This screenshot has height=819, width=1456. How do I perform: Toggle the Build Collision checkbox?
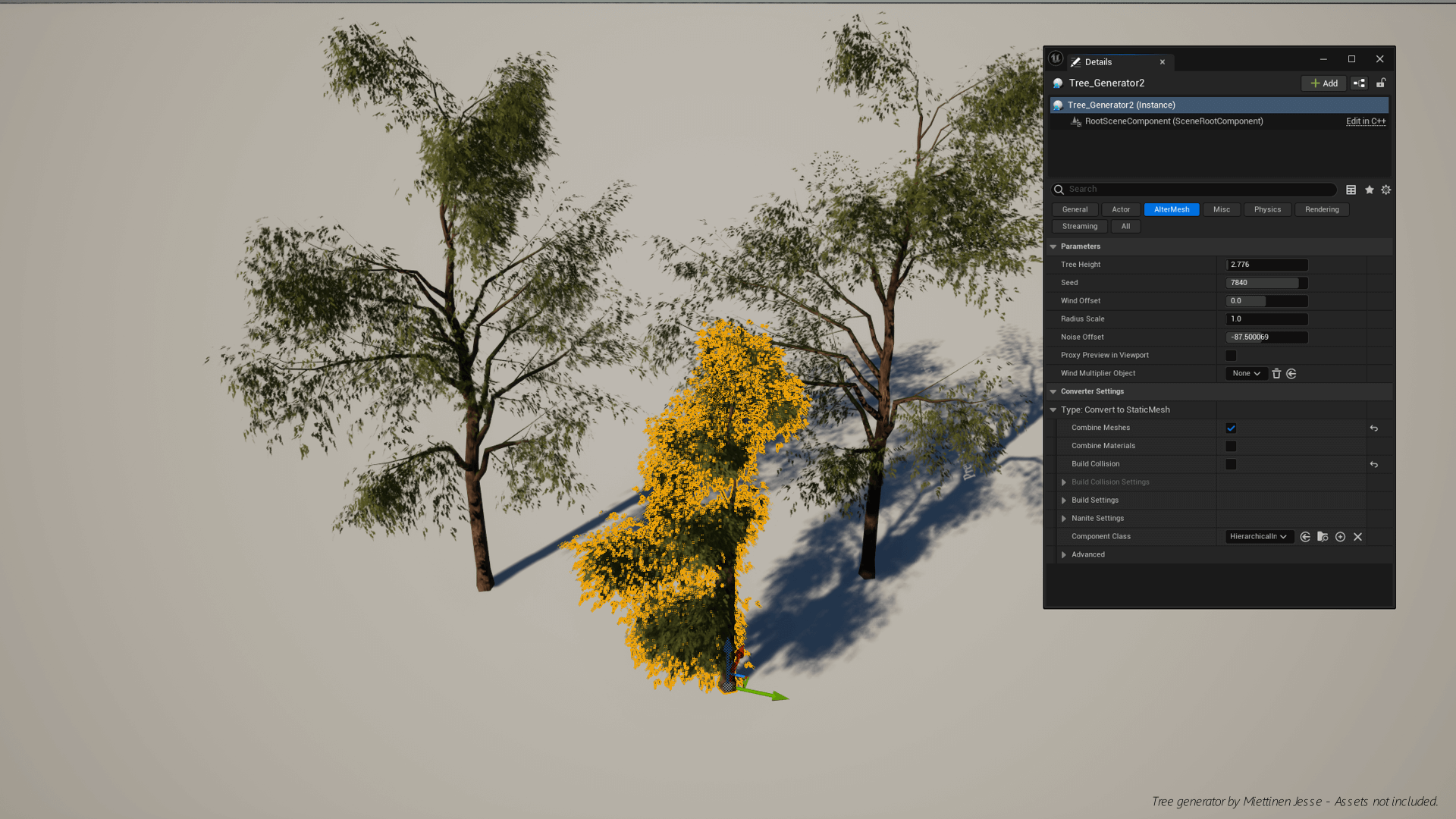(x=1231, y=464)
